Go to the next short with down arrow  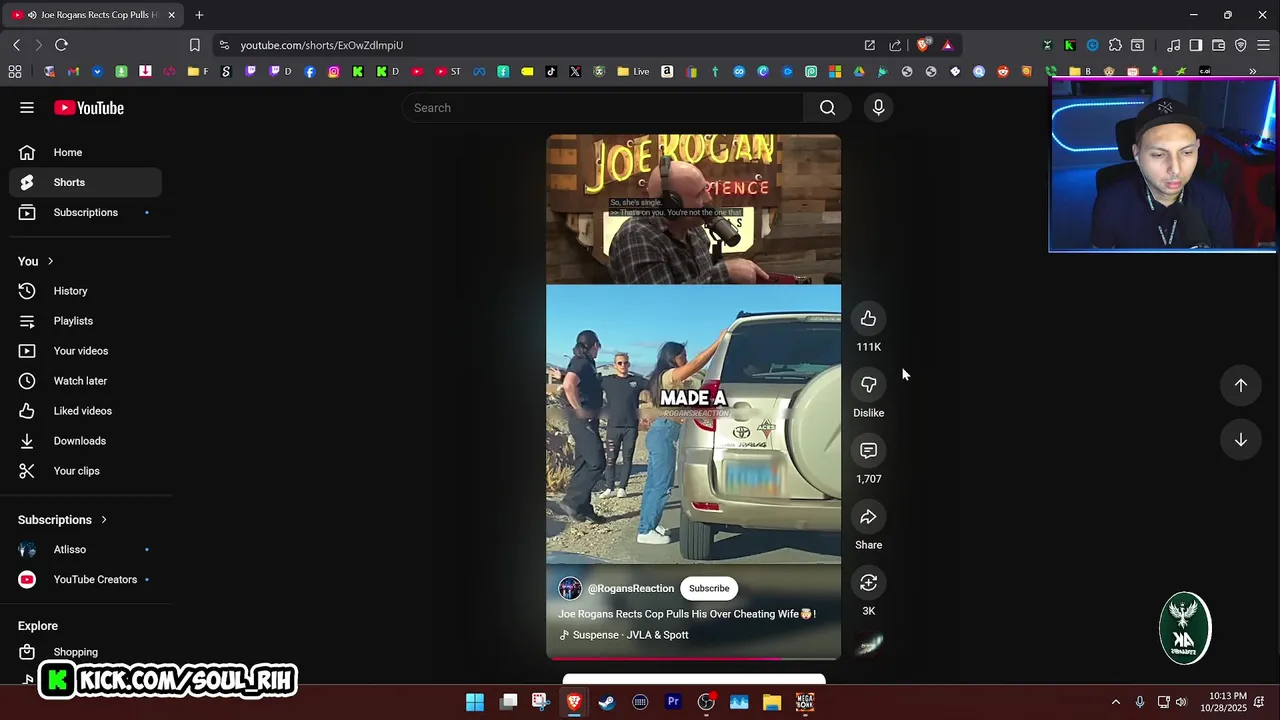[x=1240, y=440]
